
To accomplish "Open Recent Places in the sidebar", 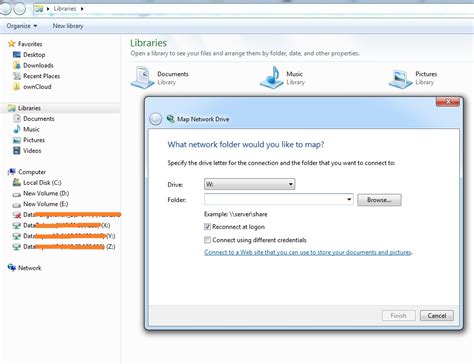I will click(x=41, y=76).
